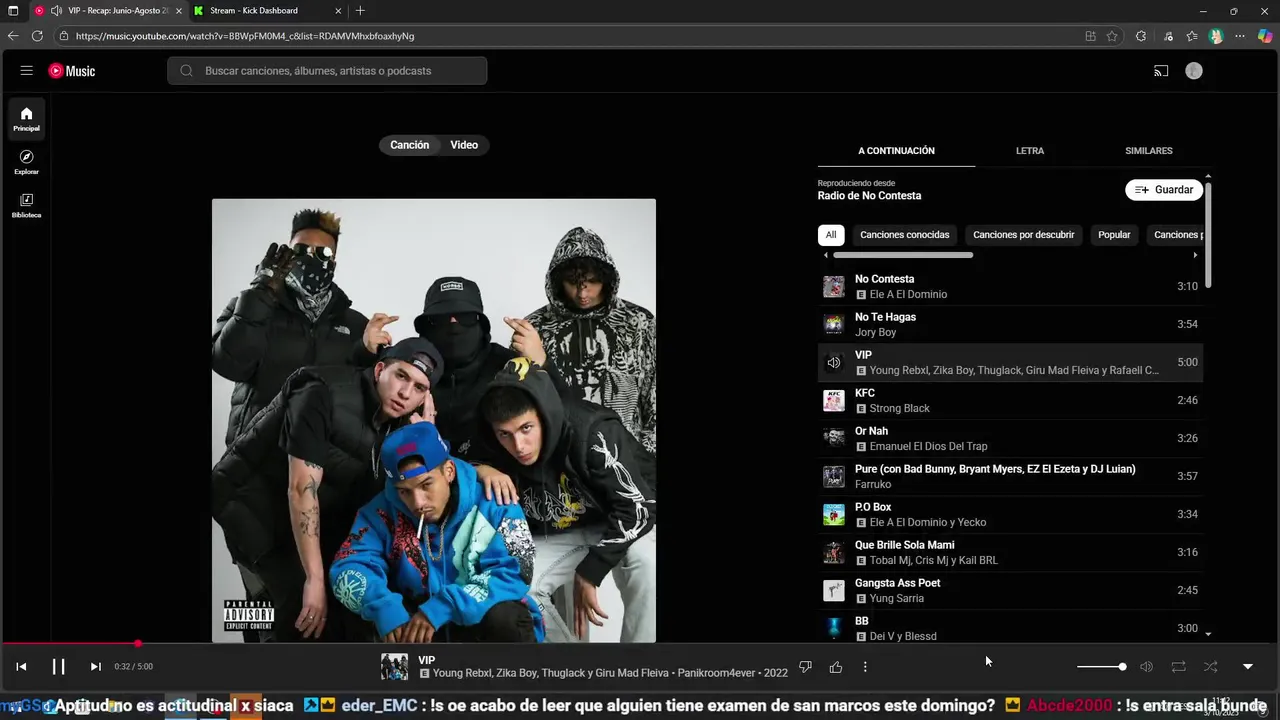The width and height of the screenshot is (1280, 720).
Task: Dislike the song VIP
Action: tap(805, 667)
